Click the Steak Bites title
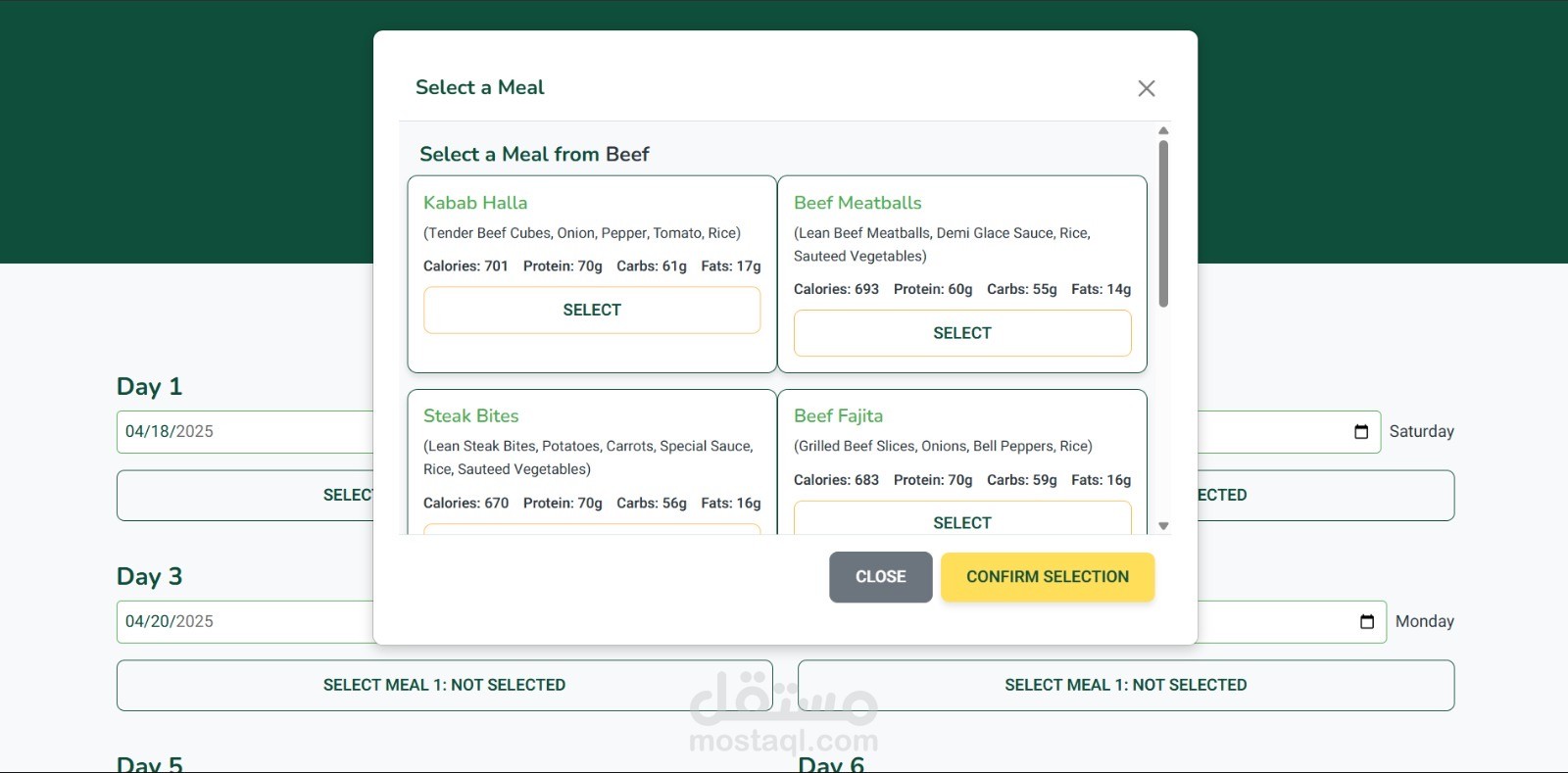 [471, 415]
